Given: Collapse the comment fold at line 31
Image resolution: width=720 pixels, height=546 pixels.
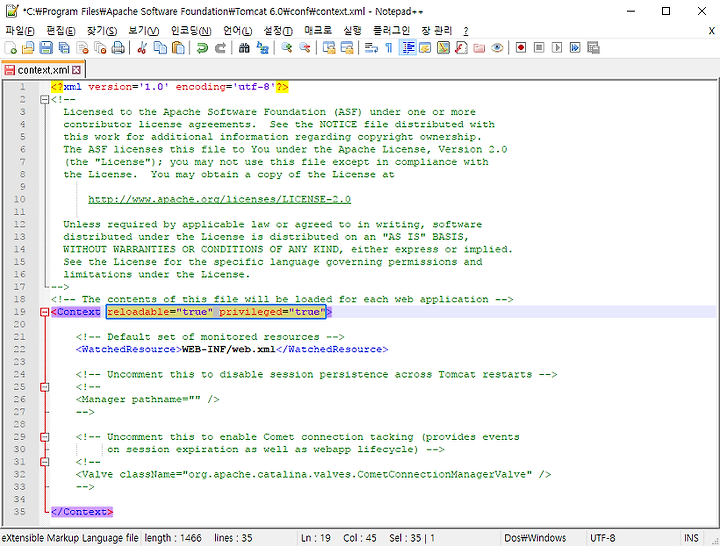Looking at the screenshot, I should pyautogui.click(x=45, y=462).
